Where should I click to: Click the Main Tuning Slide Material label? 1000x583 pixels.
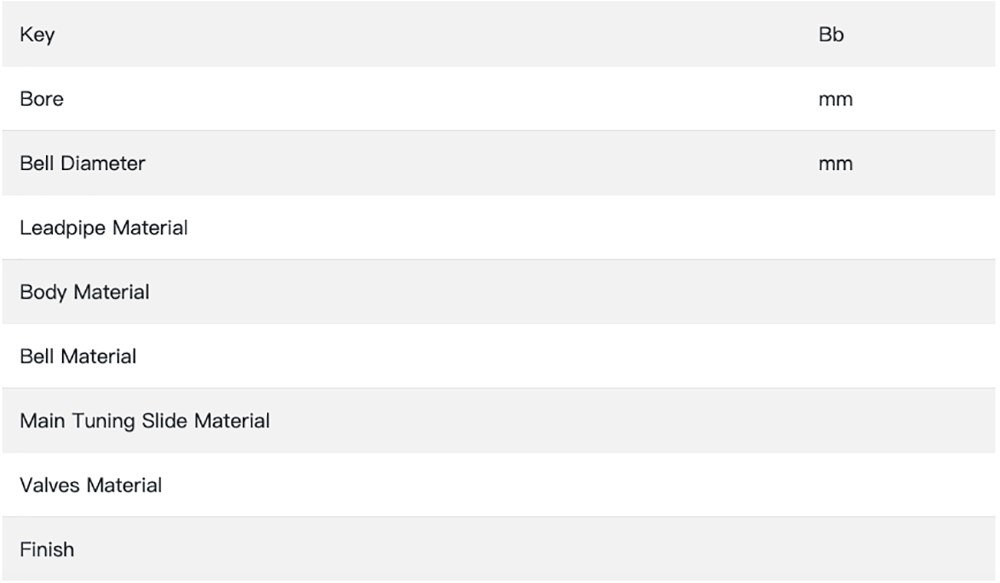(144, 421)
